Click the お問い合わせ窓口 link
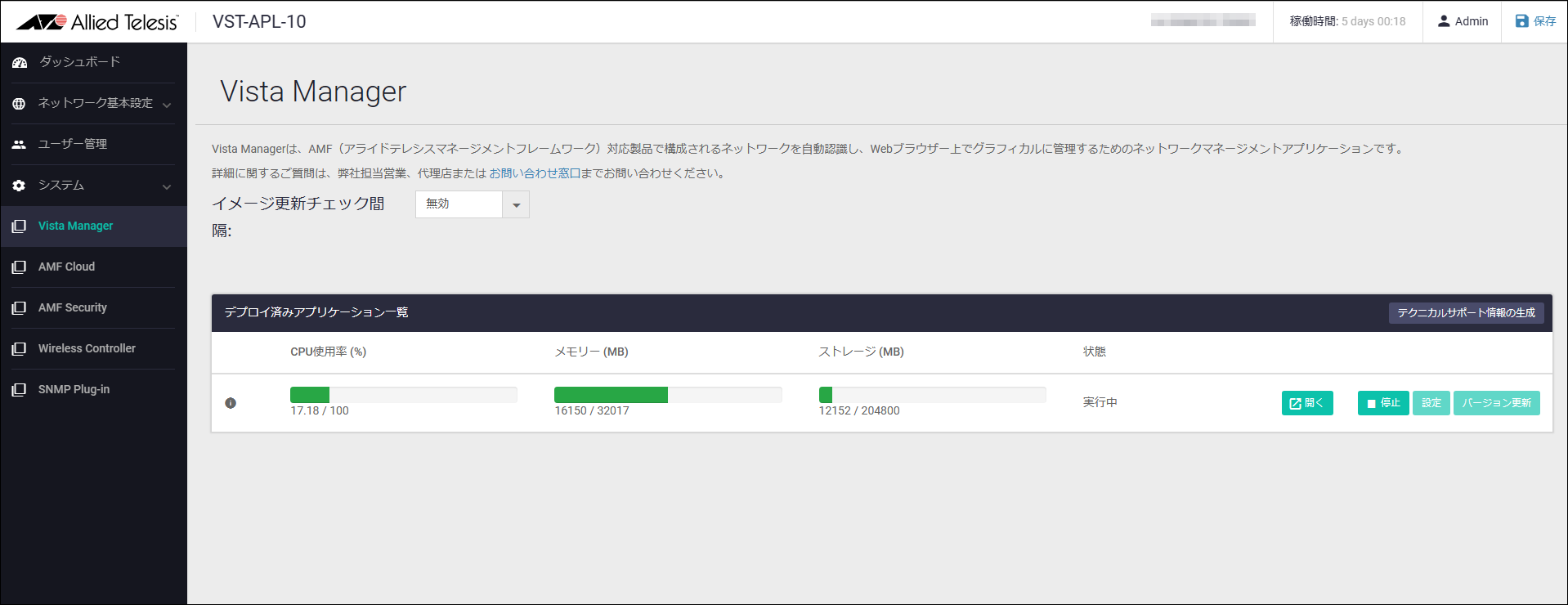 (535, 173)
